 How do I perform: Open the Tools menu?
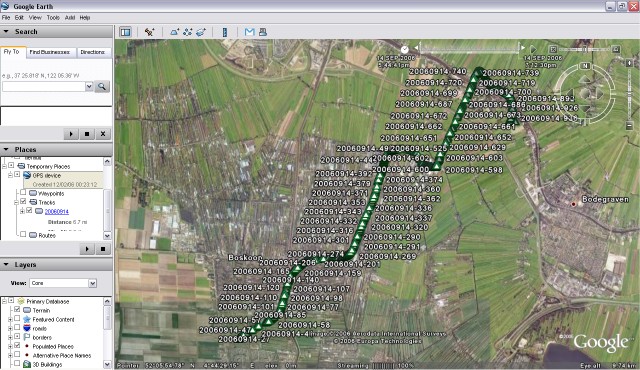pos(53,18)
